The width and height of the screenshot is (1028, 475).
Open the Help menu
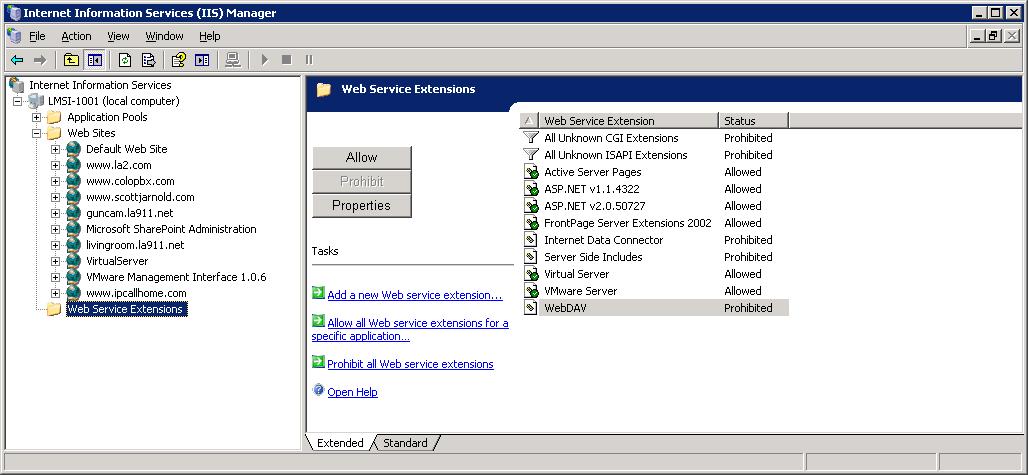coord(210,36)
